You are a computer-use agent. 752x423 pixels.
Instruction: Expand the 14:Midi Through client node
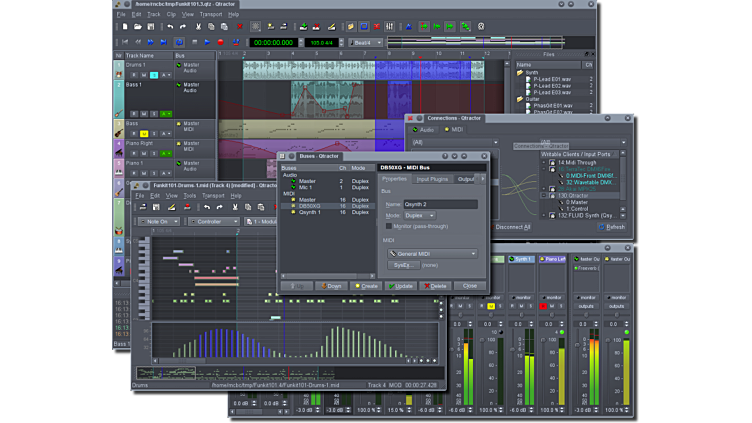pyautogui.click(x=544, y=163)
